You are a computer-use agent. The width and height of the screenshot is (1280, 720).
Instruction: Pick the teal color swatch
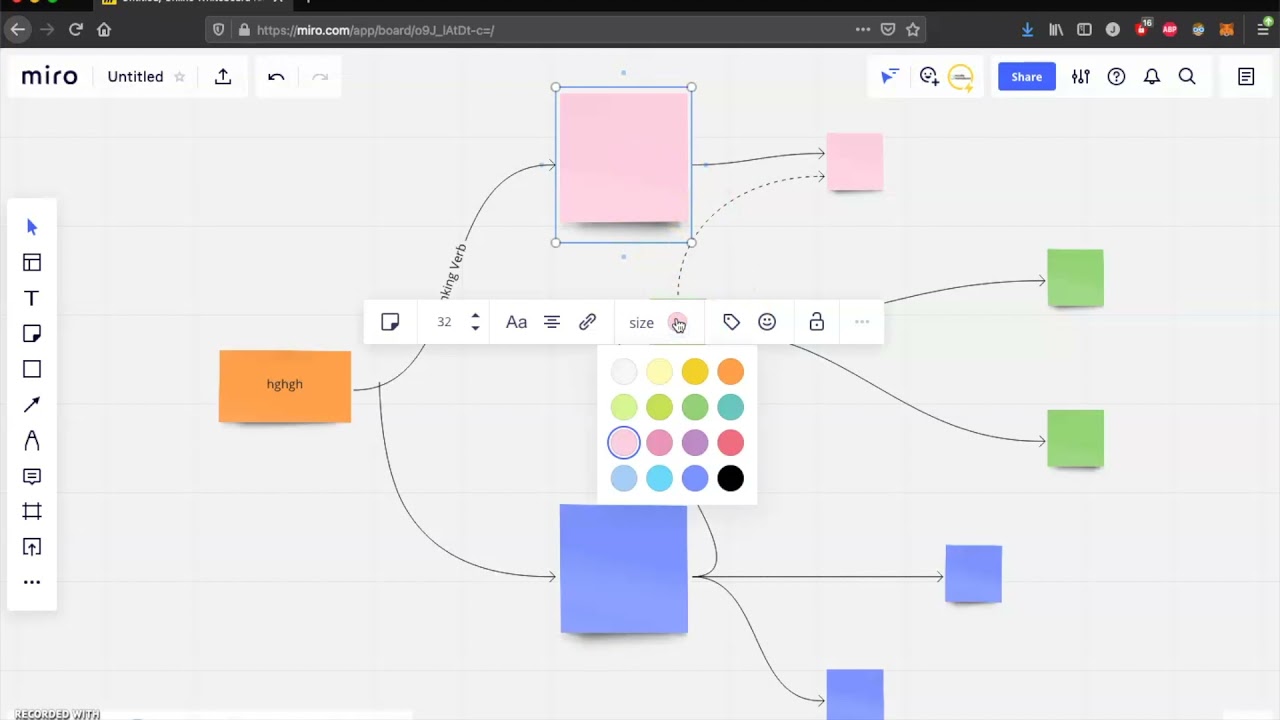(730, 407)
